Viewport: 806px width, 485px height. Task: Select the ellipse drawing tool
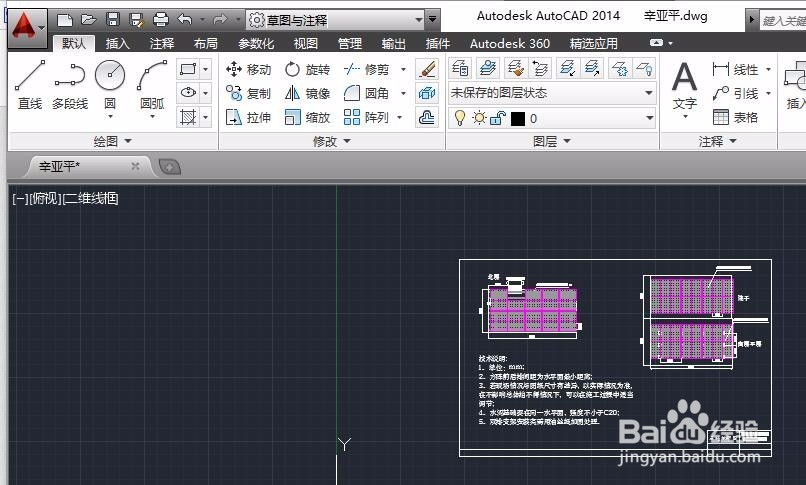coord(188,93)
